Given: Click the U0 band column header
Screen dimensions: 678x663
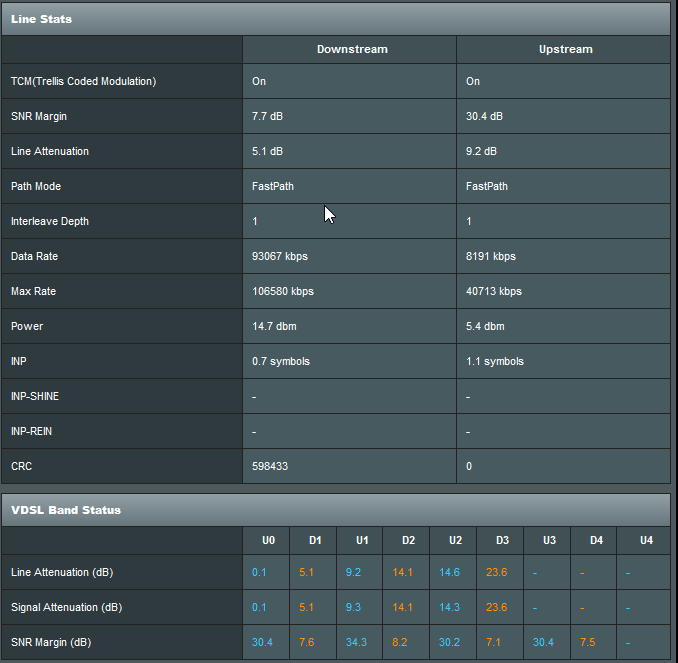Looking at the screenshot, I should click(x=268, y=540).
